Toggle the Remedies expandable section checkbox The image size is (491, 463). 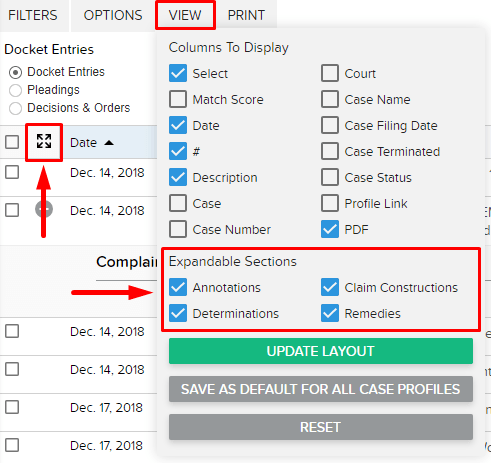pyautogui.click(x=330, y=313)
